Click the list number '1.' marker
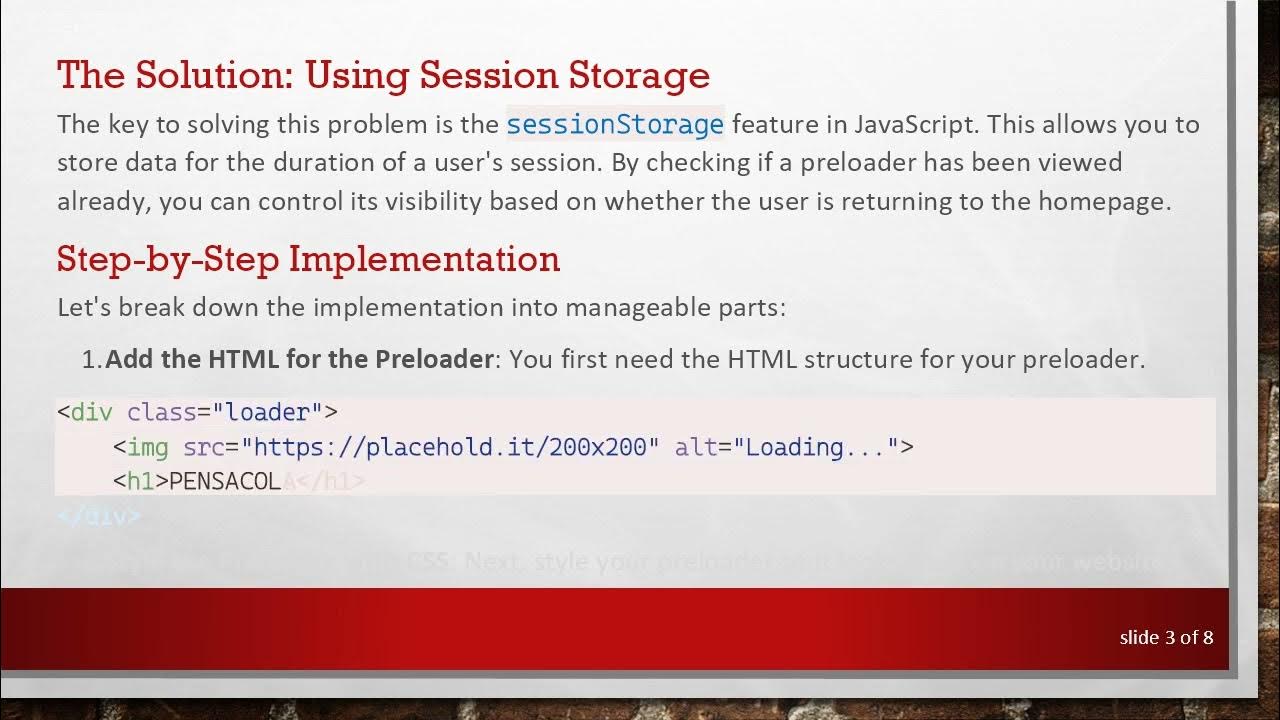The image size is (1280, 720). click(x=92, y=359)
